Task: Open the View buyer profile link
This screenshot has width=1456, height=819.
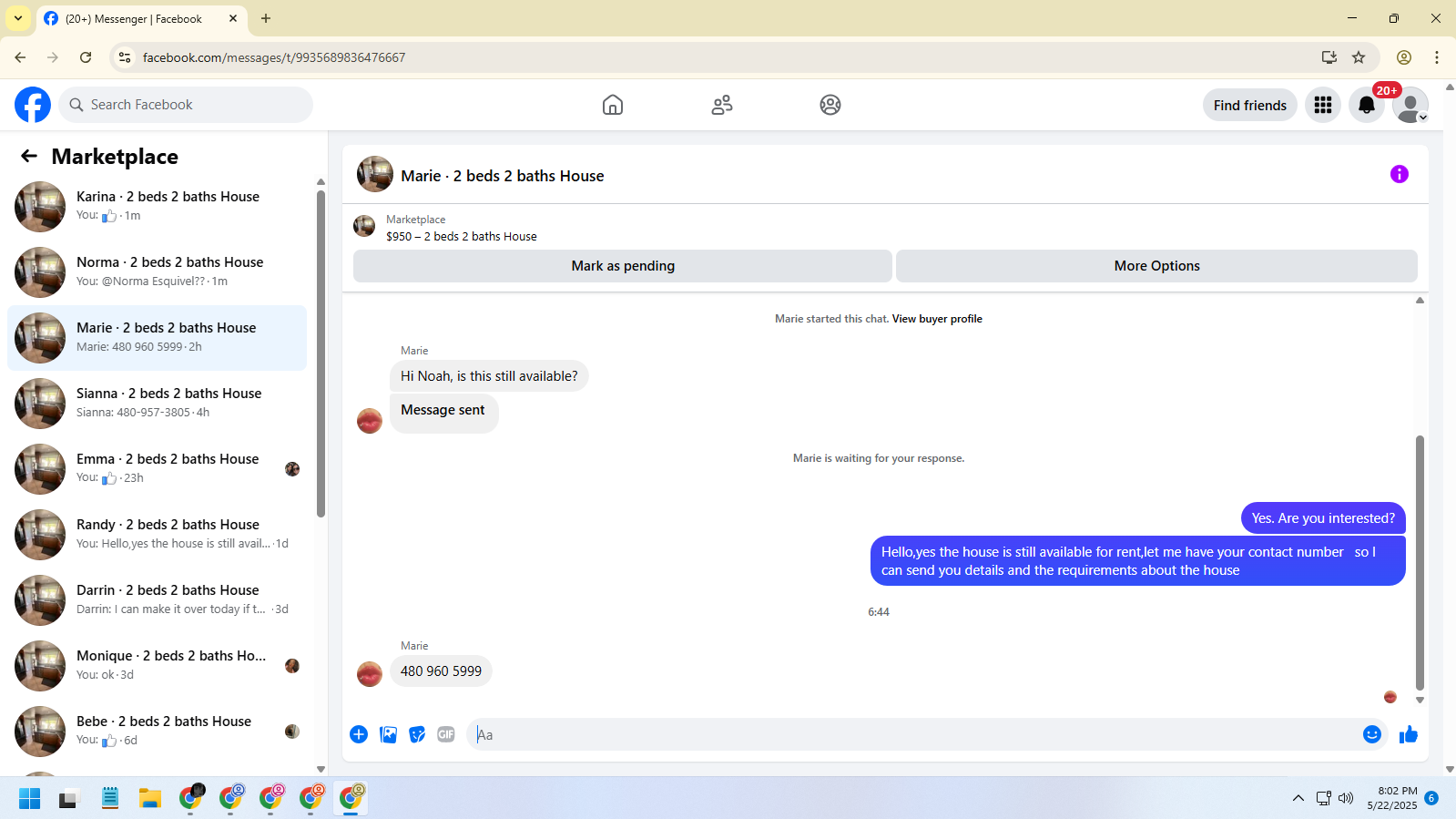Action: tap(937, 319)
